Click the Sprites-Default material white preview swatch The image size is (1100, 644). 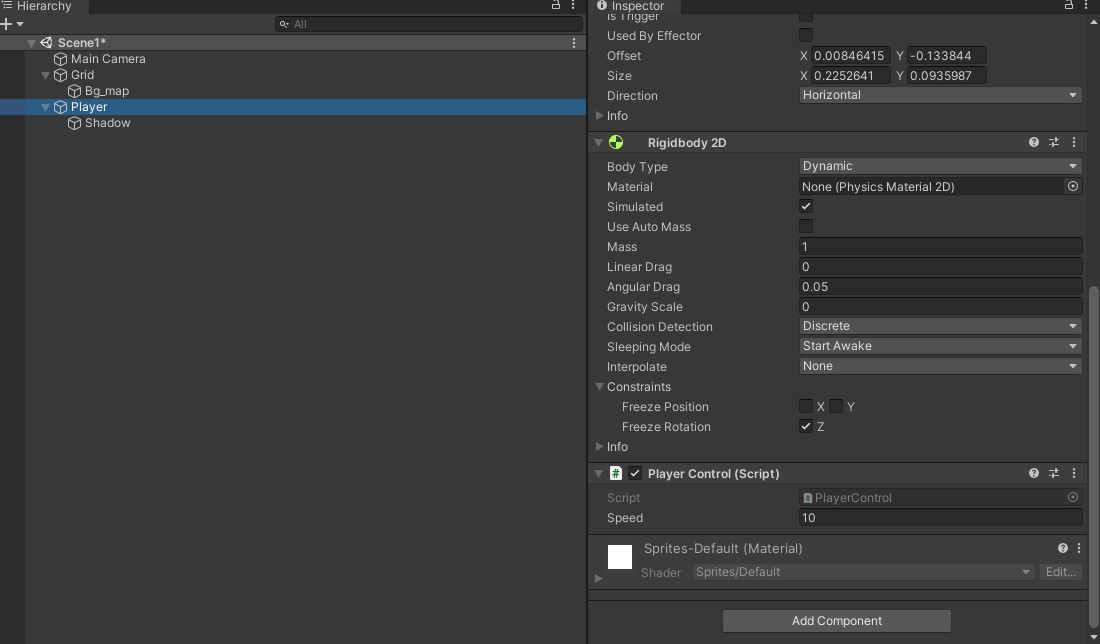click(619, 557)
